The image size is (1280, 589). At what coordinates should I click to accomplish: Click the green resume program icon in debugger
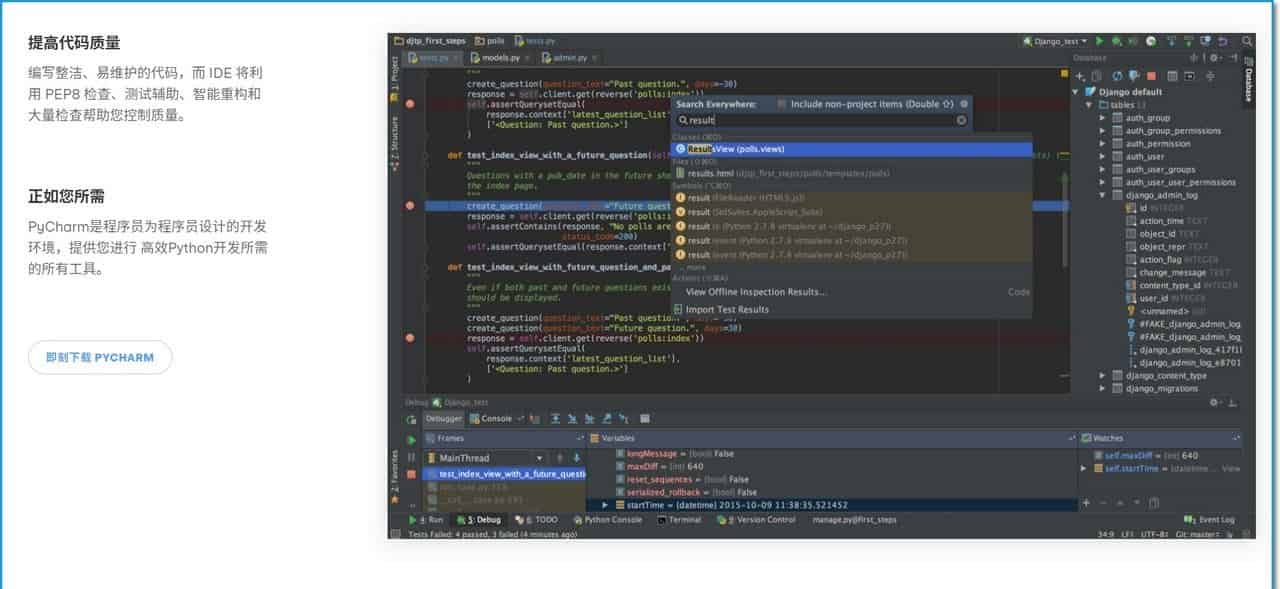[411, 440]
